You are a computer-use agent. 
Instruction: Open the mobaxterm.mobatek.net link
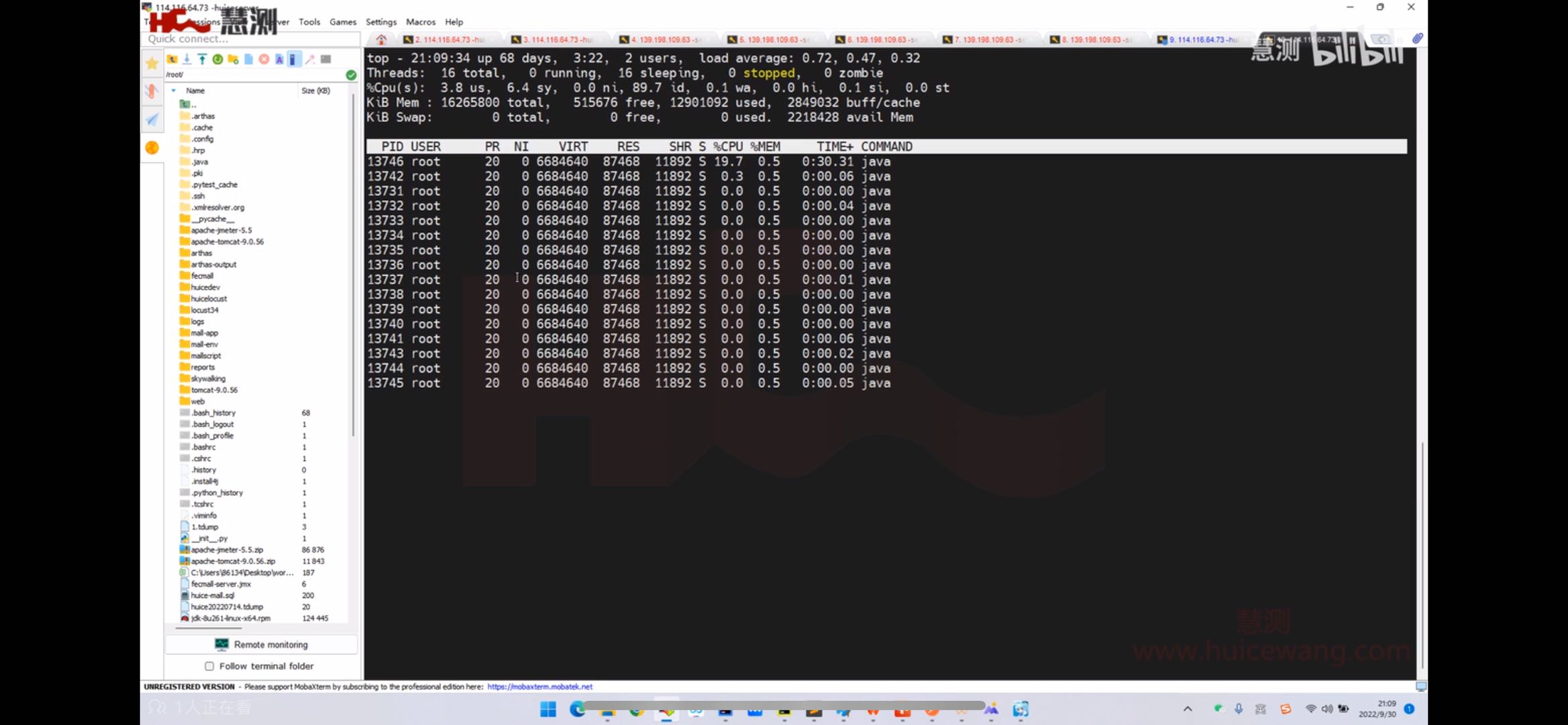pos(539,687)
